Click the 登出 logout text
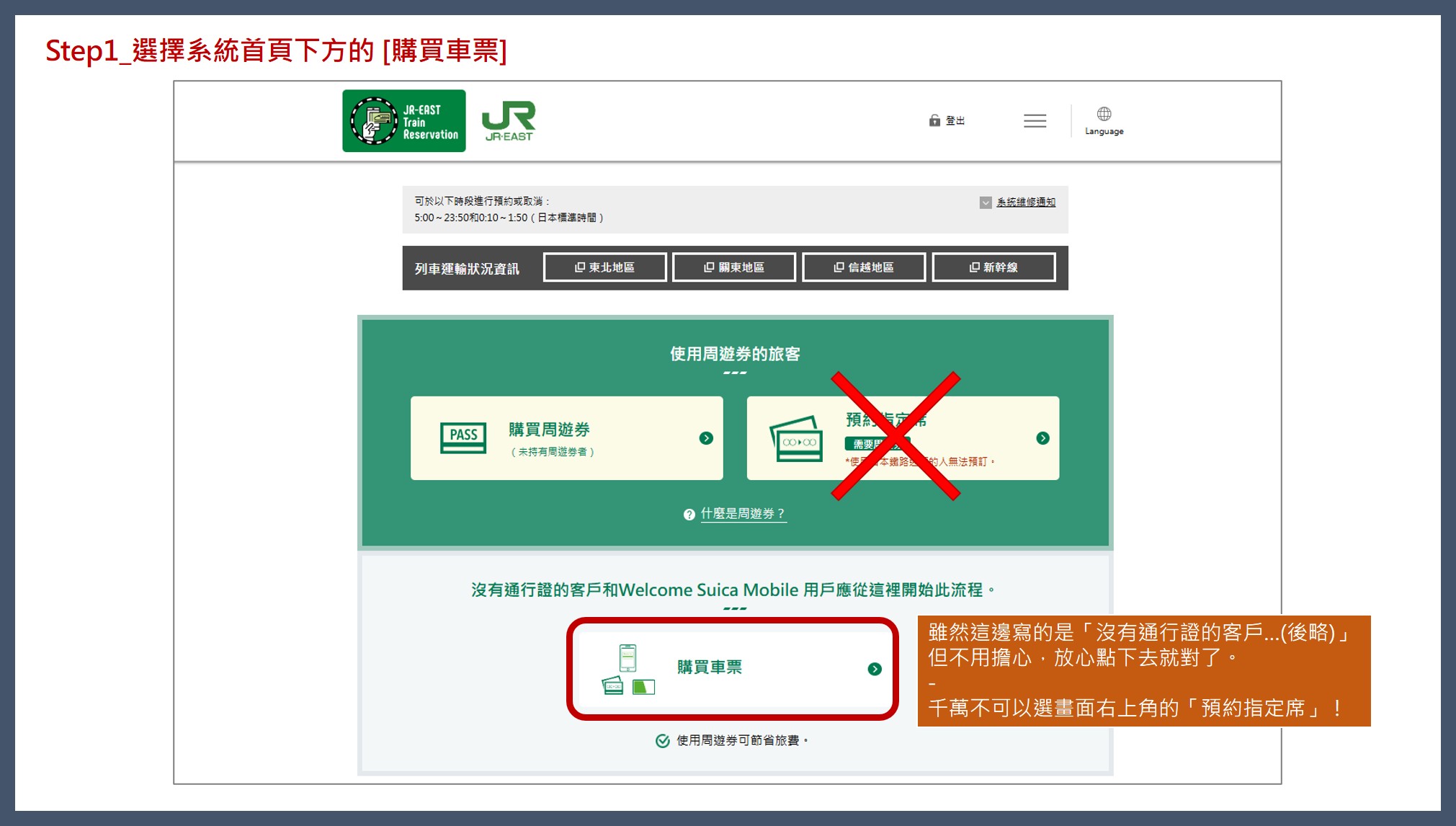1456x826 pixels. click(955, 120)
